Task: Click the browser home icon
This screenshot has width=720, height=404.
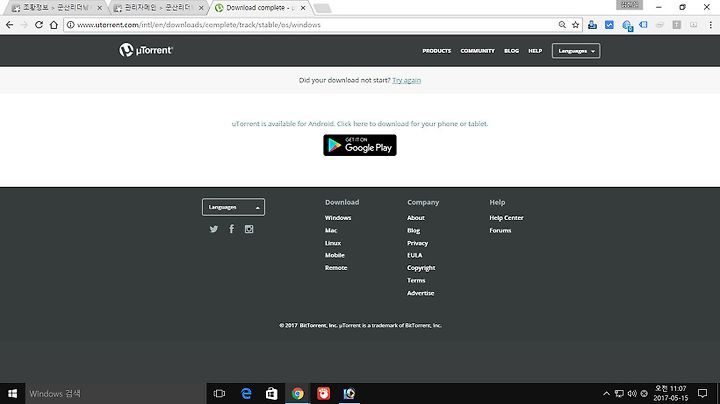Action: (x=54, y=25)
